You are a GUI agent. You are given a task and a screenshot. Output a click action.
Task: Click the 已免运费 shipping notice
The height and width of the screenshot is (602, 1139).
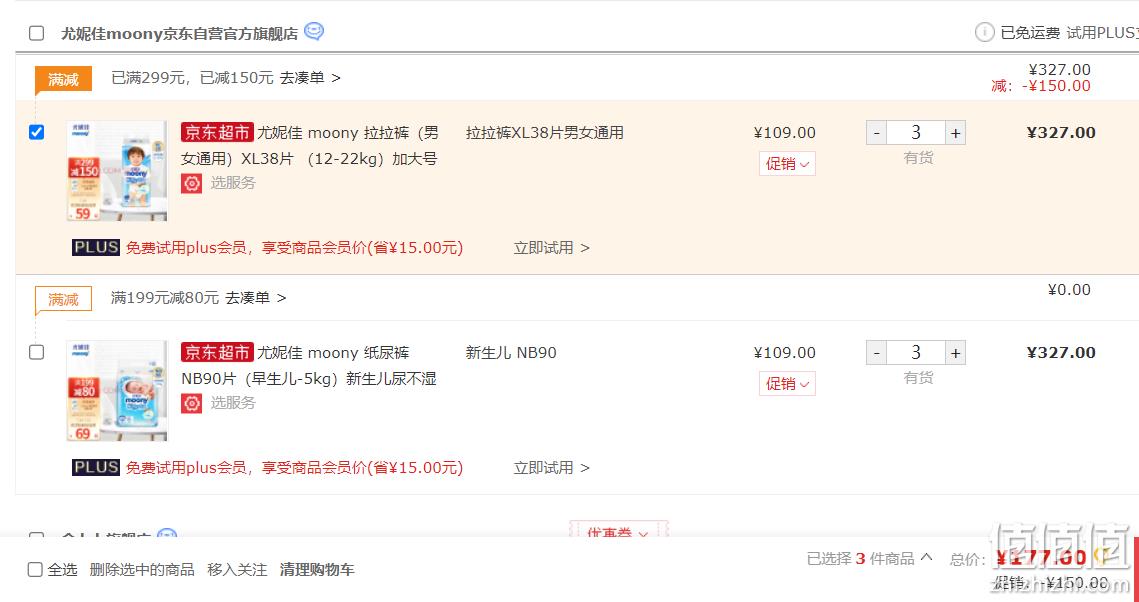(x=1030, y=33)
